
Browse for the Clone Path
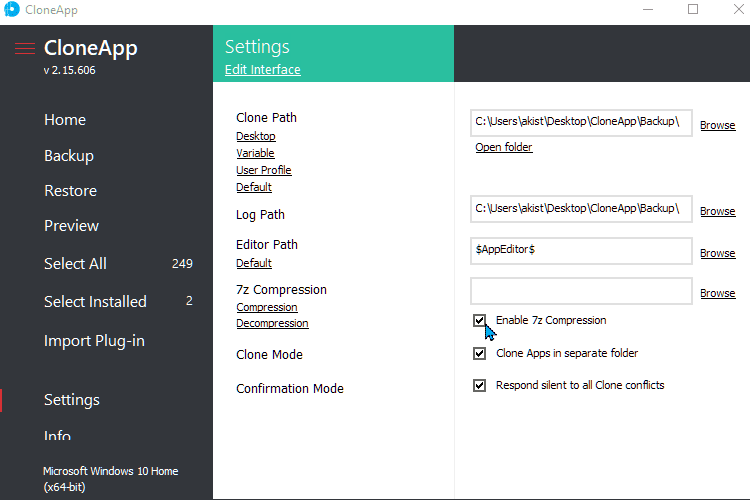pyautogui.click(x=717, y=125)
